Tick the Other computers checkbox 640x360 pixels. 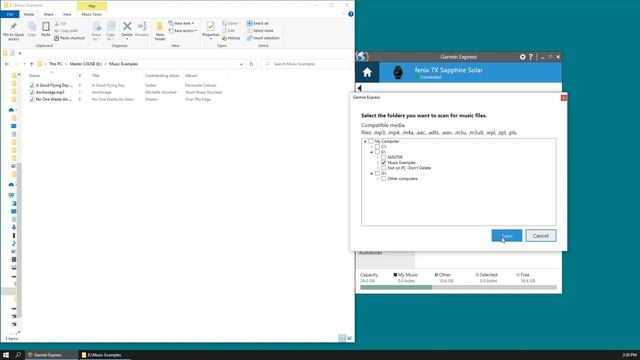click(x=384, y=179)
